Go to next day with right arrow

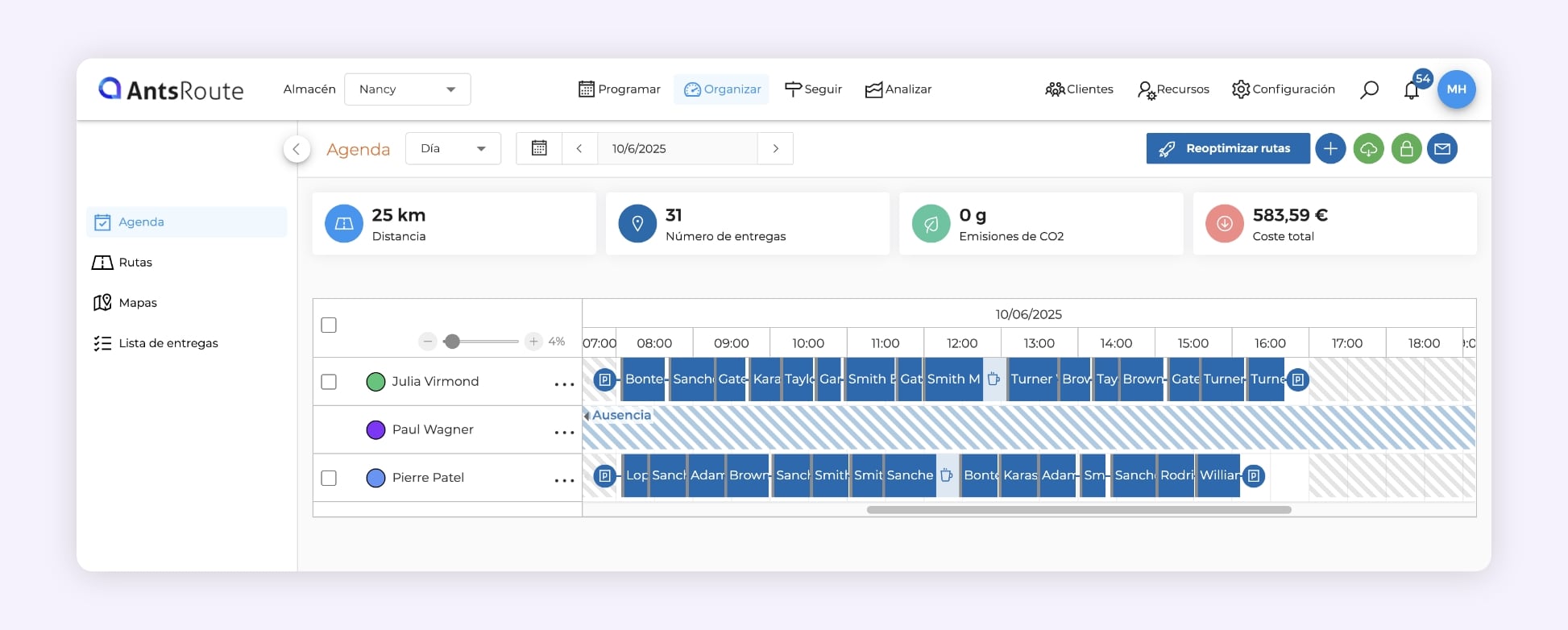coord(775,149)
